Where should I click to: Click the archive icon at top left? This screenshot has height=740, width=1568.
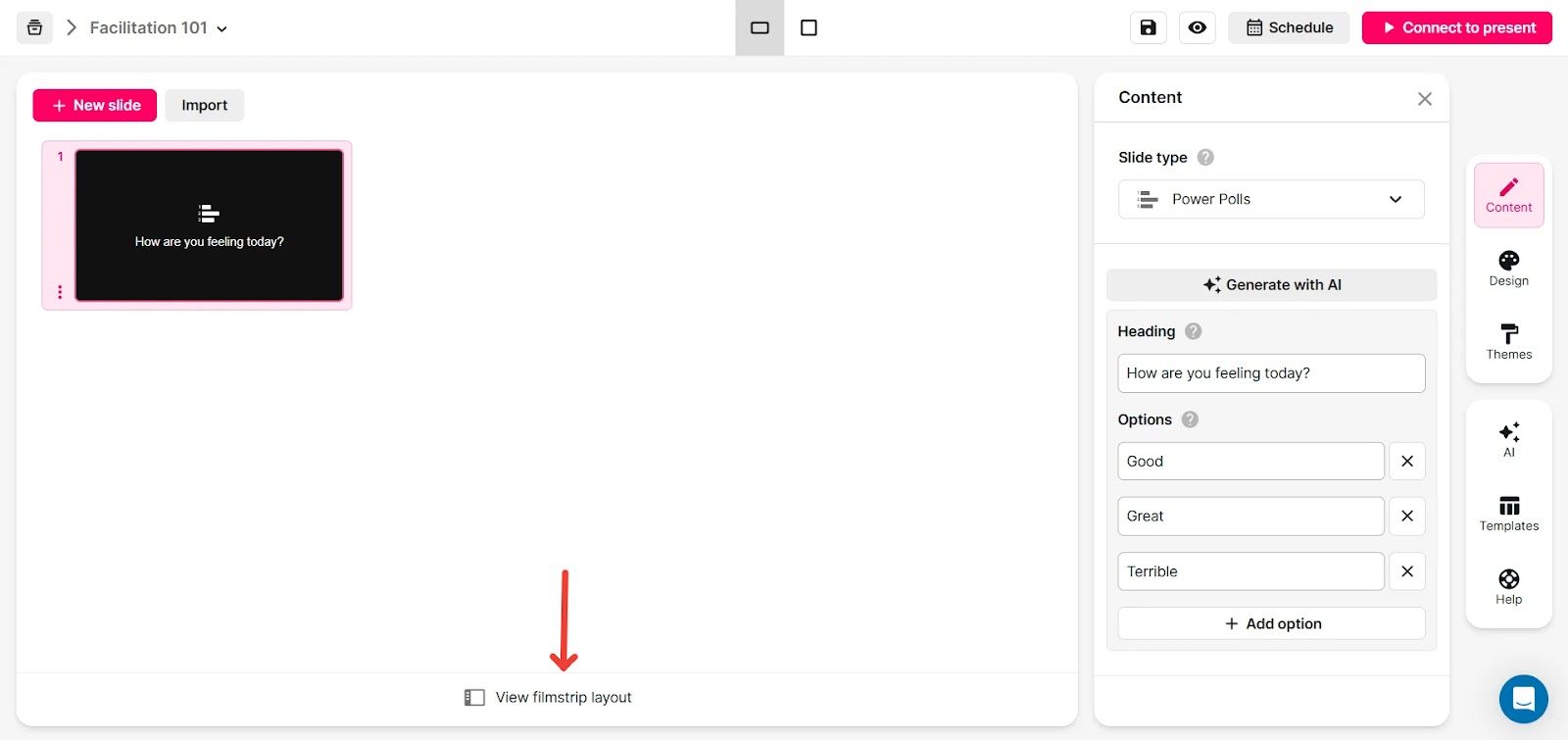(34, 27)
